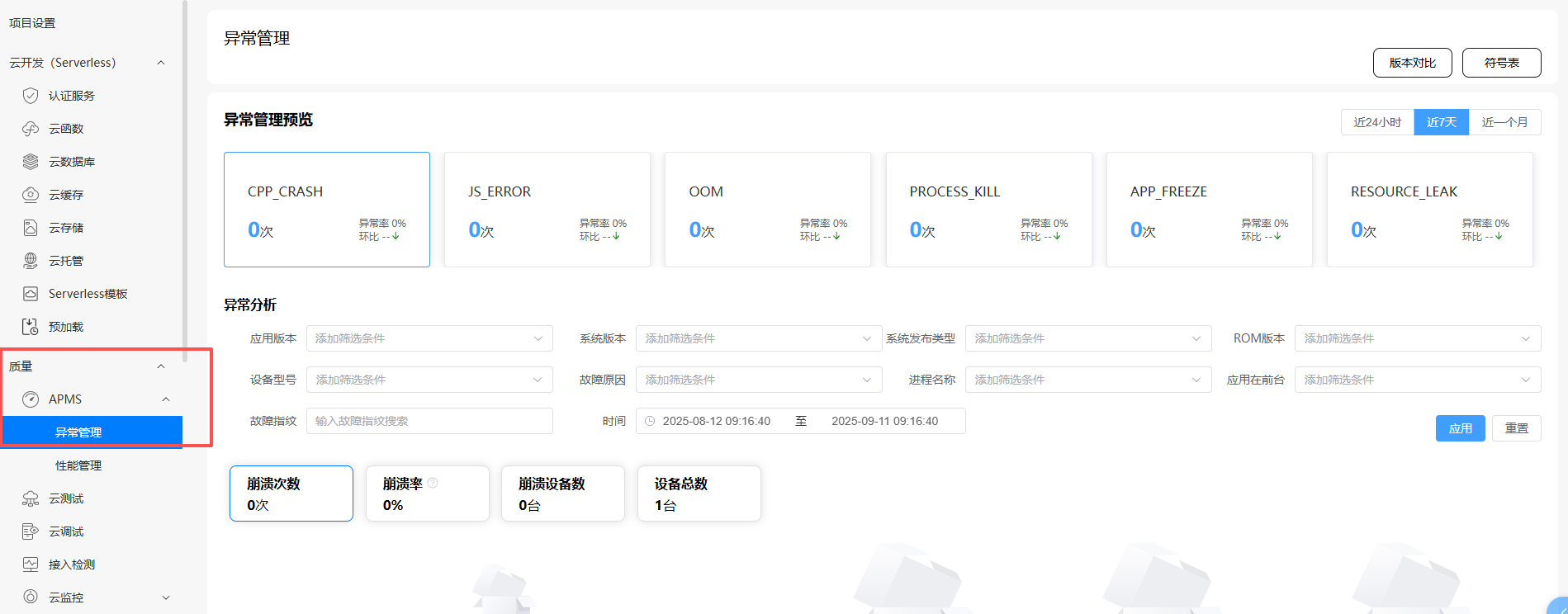Click the 云函数 cloud icon

(31, 129)
